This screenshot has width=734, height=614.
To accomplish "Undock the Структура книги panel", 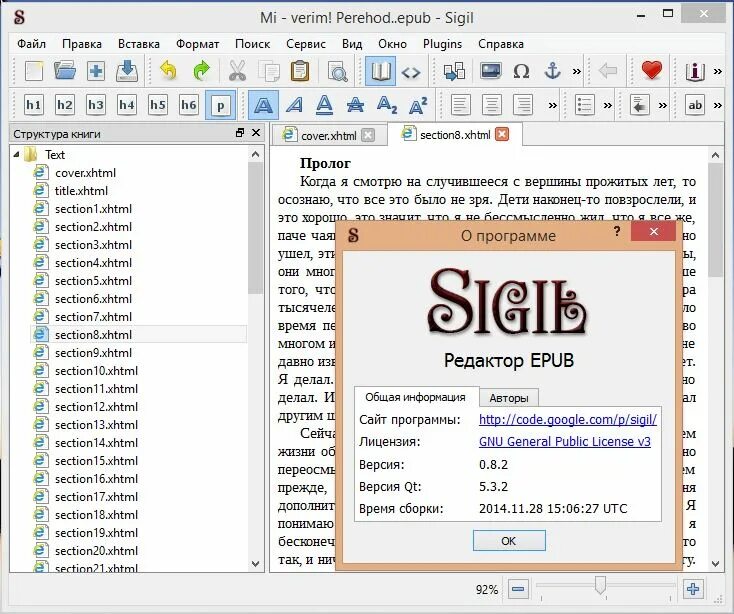I will [x=240, y=133].
